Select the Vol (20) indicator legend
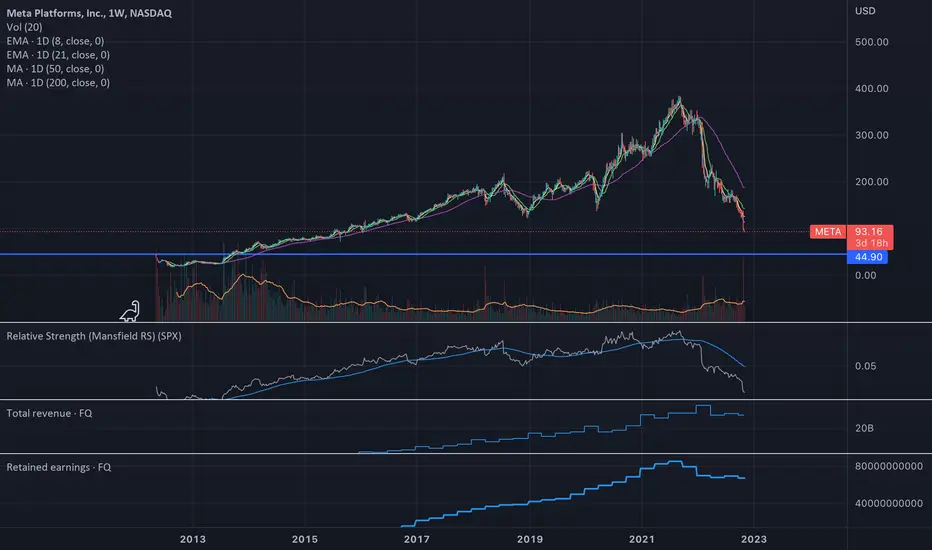The image size is (932, 550). coord(24,27)
